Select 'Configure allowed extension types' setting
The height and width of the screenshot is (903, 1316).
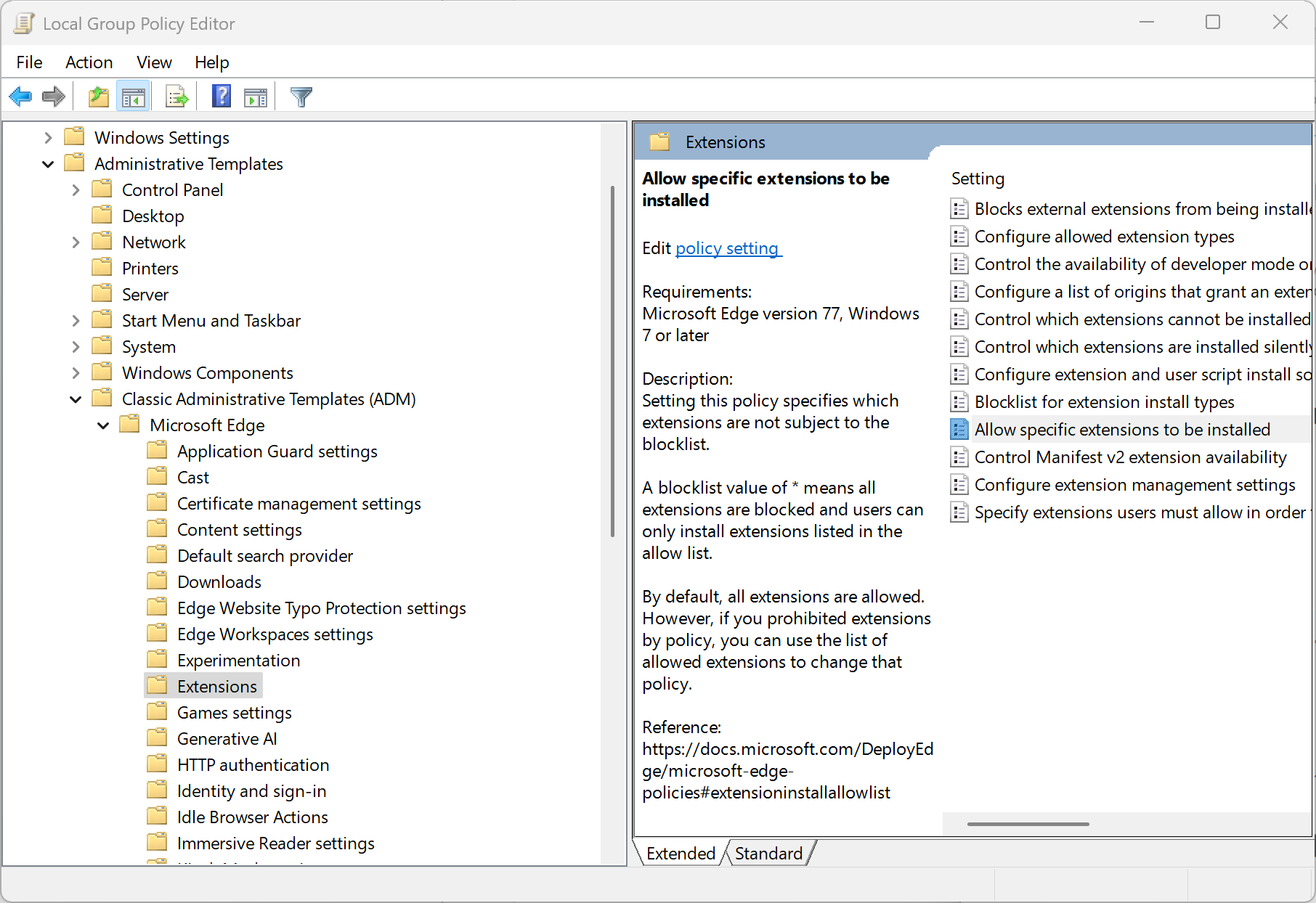point(1104,237)
